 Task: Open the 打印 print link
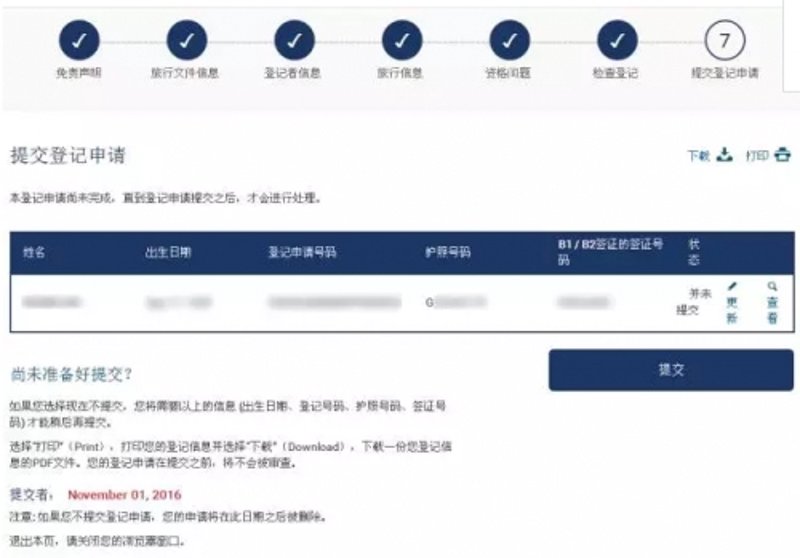coord(757,156)
